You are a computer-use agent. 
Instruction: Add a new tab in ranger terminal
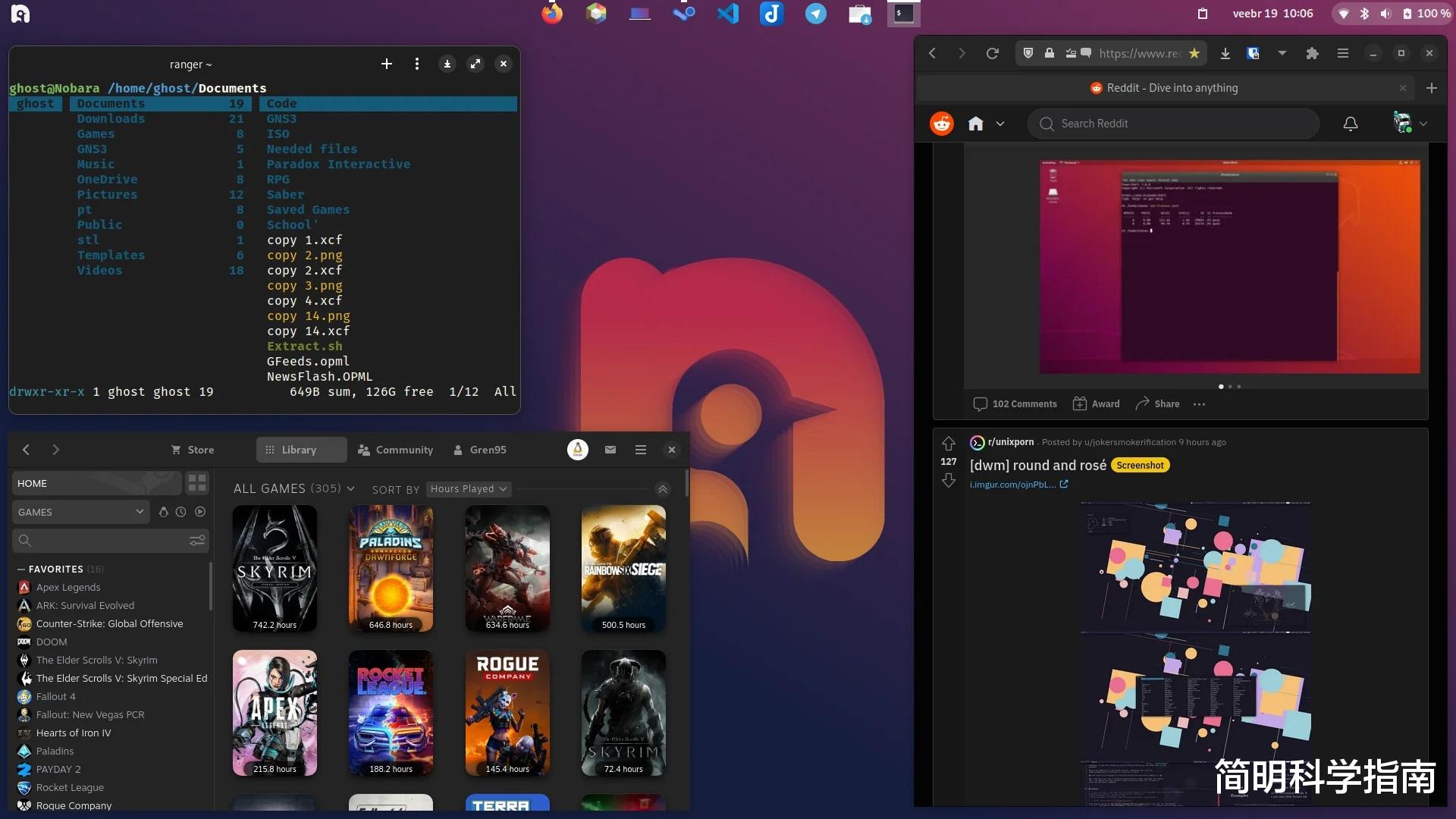[387, 64]
